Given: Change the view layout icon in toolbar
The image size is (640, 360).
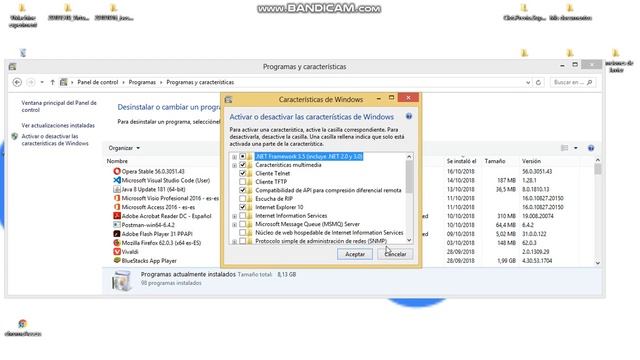Looking at the screenshot, I should pyautogui.click(x=564, y=148).
